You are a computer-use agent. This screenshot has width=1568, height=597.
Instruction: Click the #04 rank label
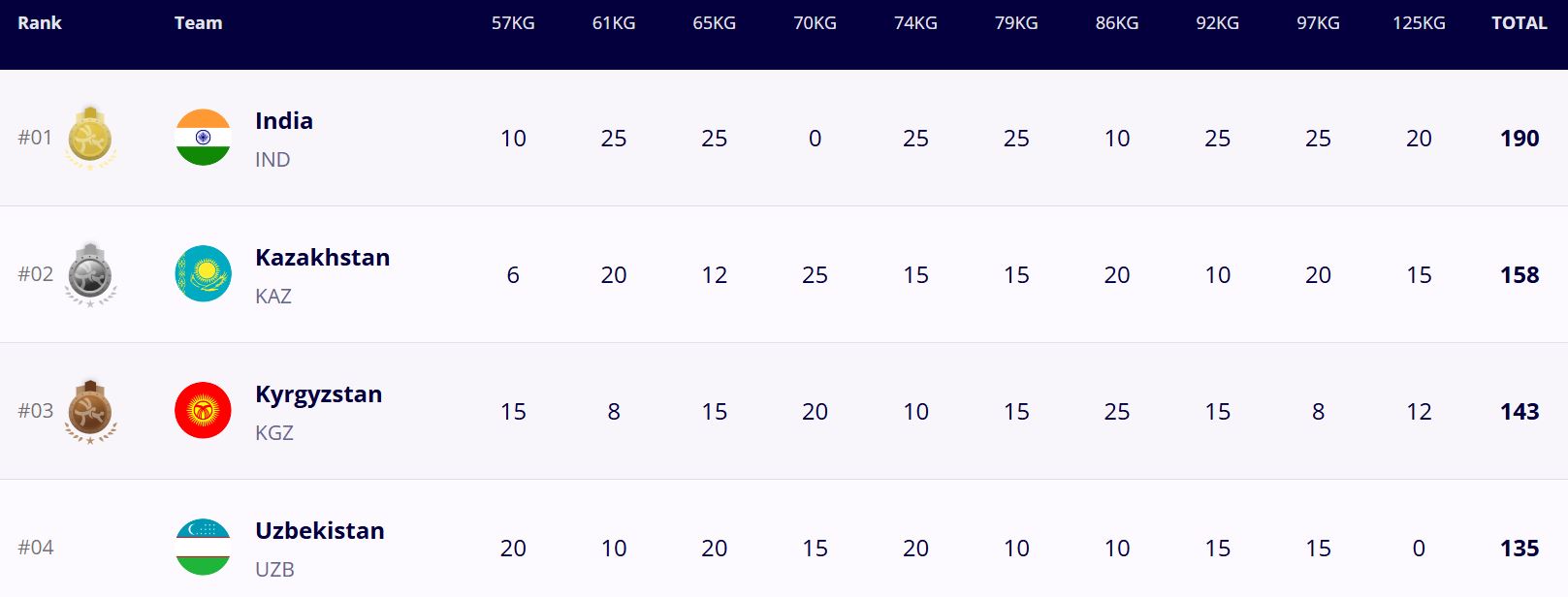click(36, 548)
